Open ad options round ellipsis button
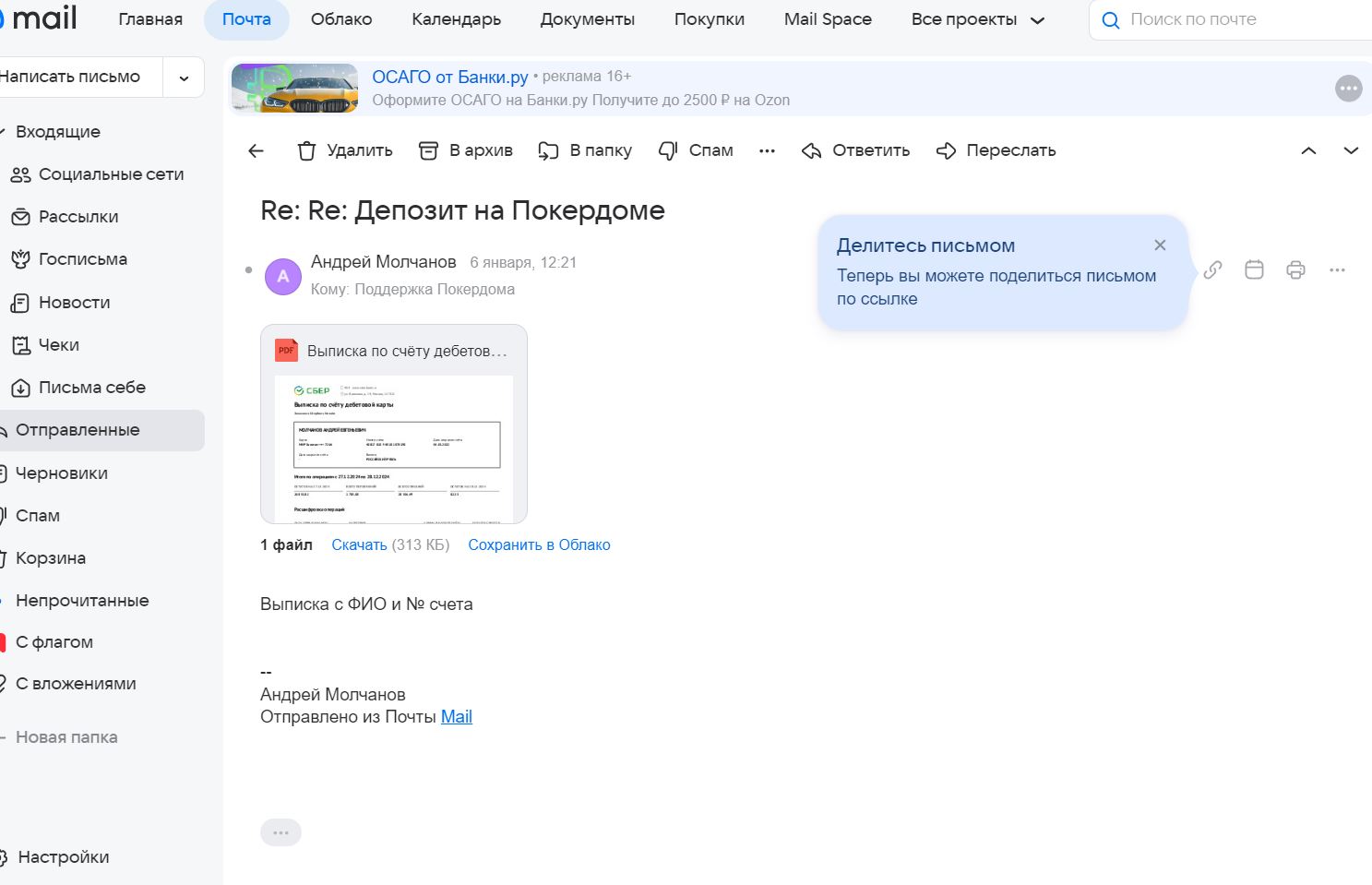Viewport: 1372px width, 885px height. click(1348, 89)
